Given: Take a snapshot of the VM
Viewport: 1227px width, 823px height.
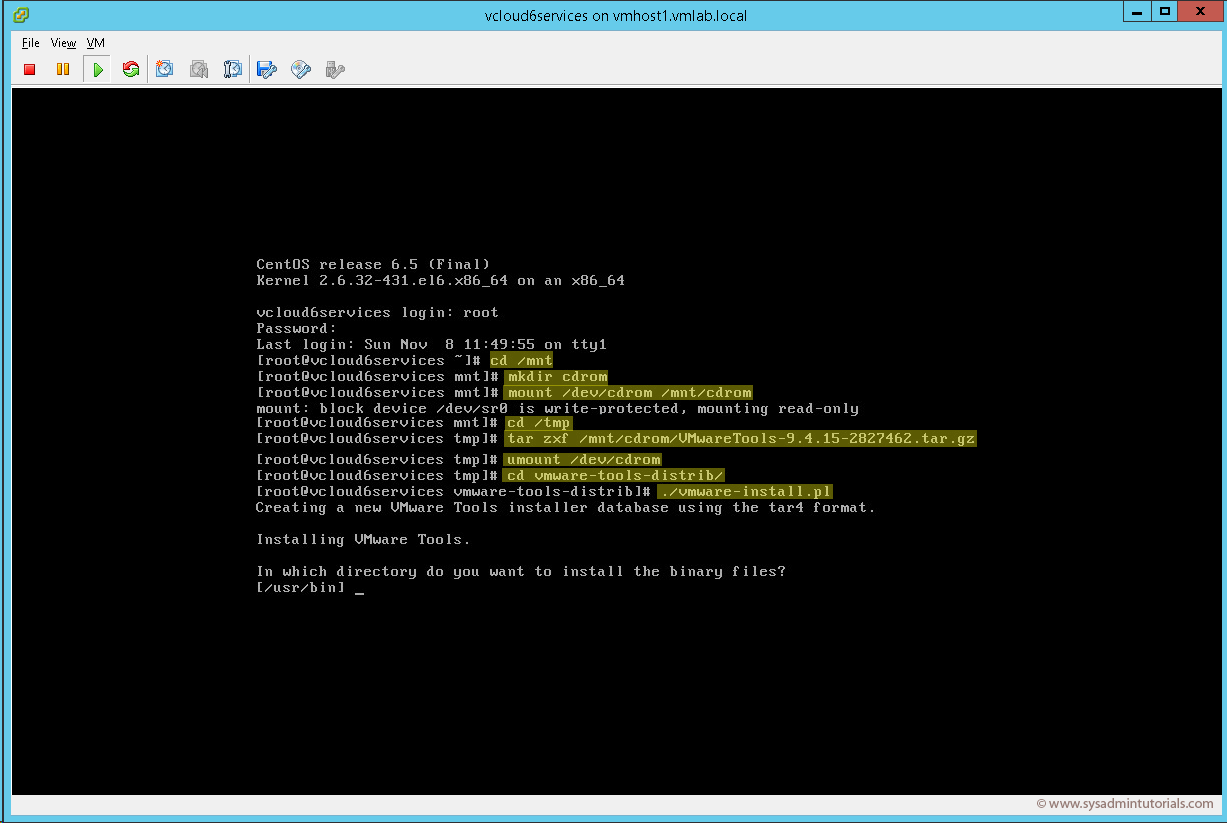Looking at the screenshot, I should coord(164,69).
